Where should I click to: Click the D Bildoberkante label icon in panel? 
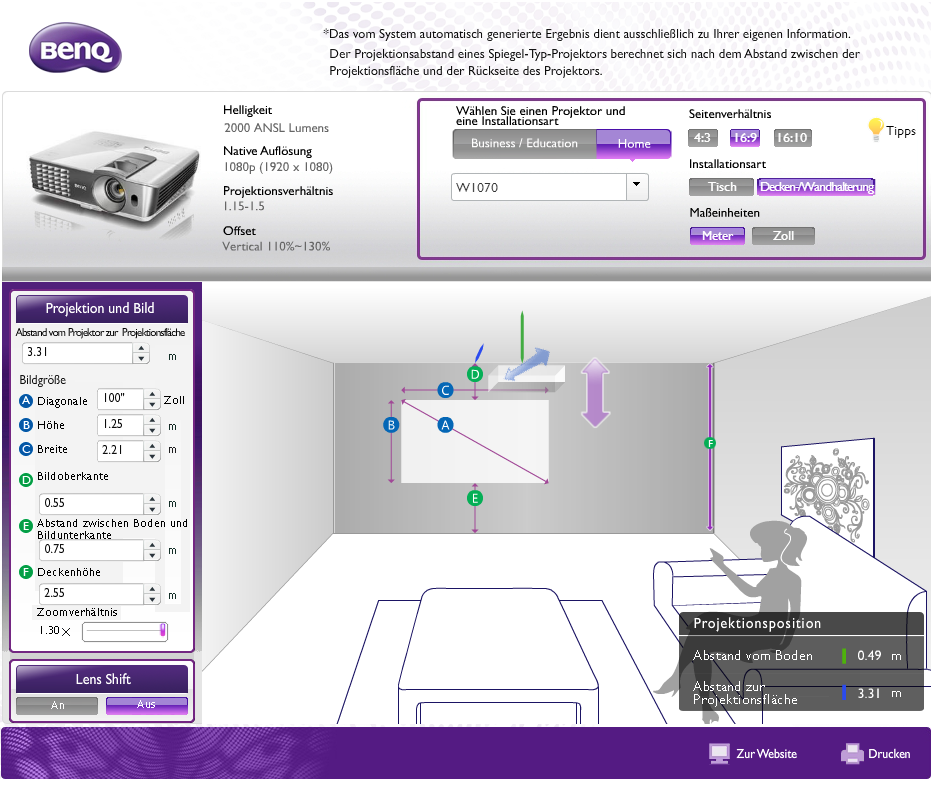pos(26,480)
